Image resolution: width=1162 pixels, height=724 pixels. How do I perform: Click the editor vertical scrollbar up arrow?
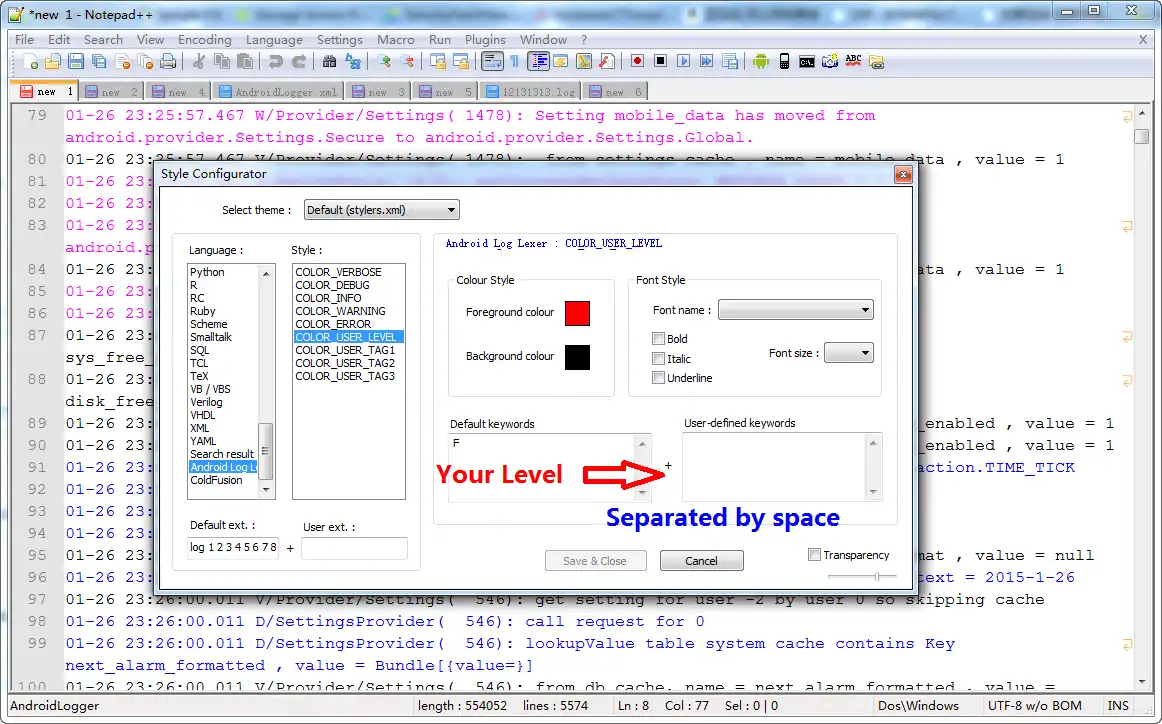click(1141, 114)
